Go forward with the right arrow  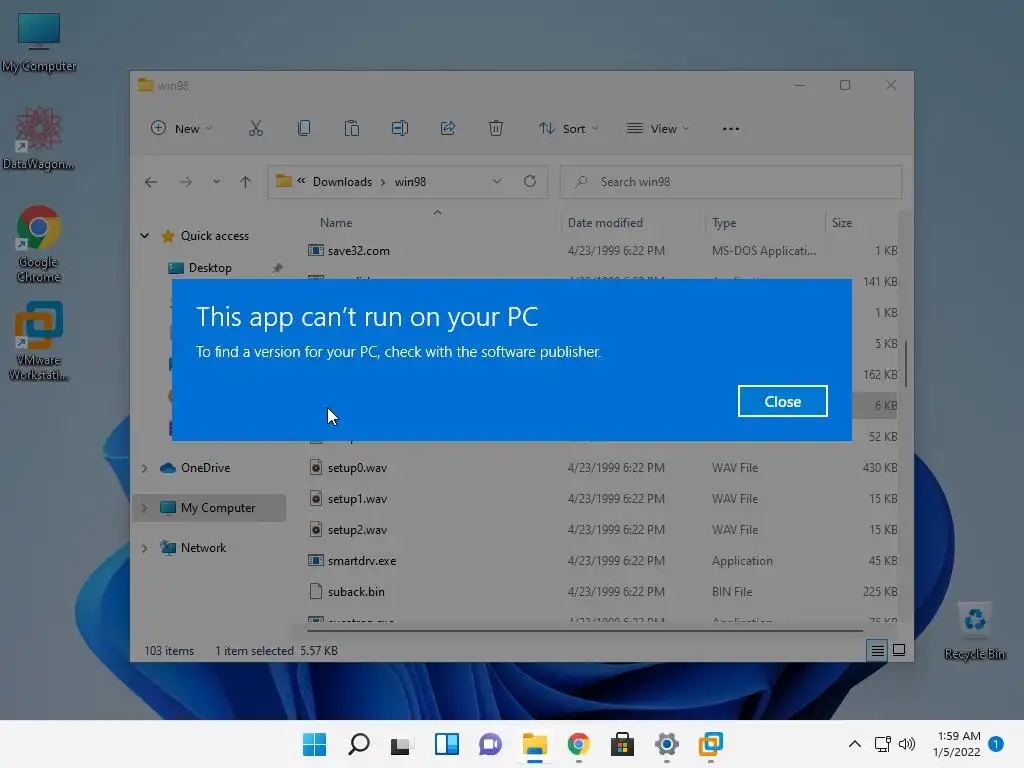pos(186,182)
